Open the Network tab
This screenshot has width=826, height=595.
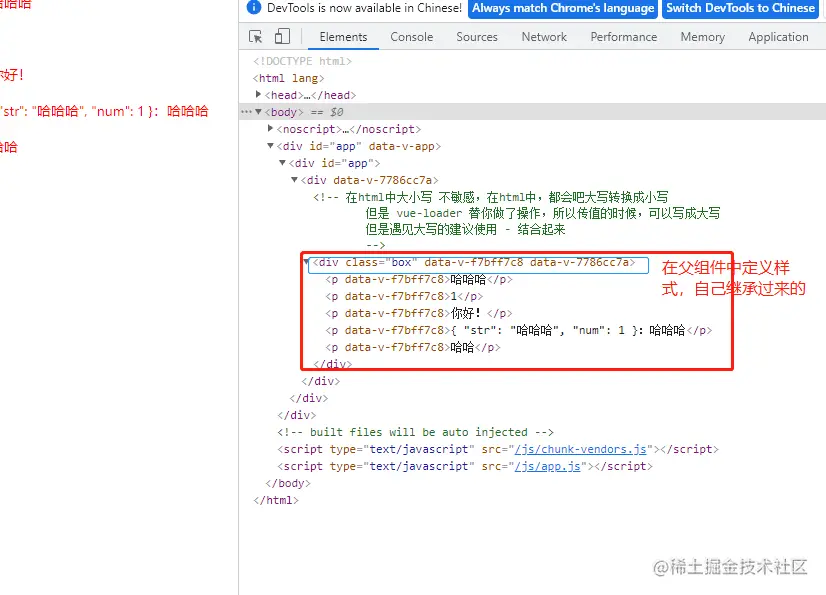tap(543, 36)
